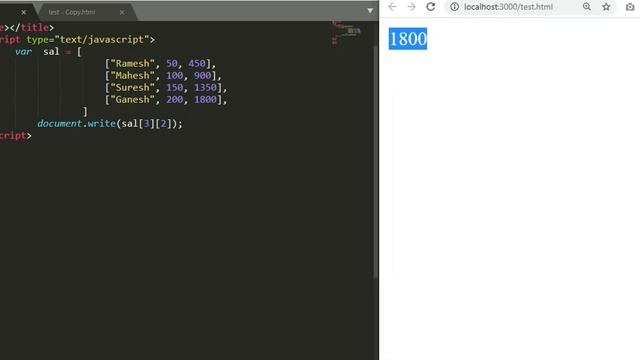Click the address bar URL localhost:3000/test.html
640x360 pixels.
pyautogui.click(x=508, y=7)
